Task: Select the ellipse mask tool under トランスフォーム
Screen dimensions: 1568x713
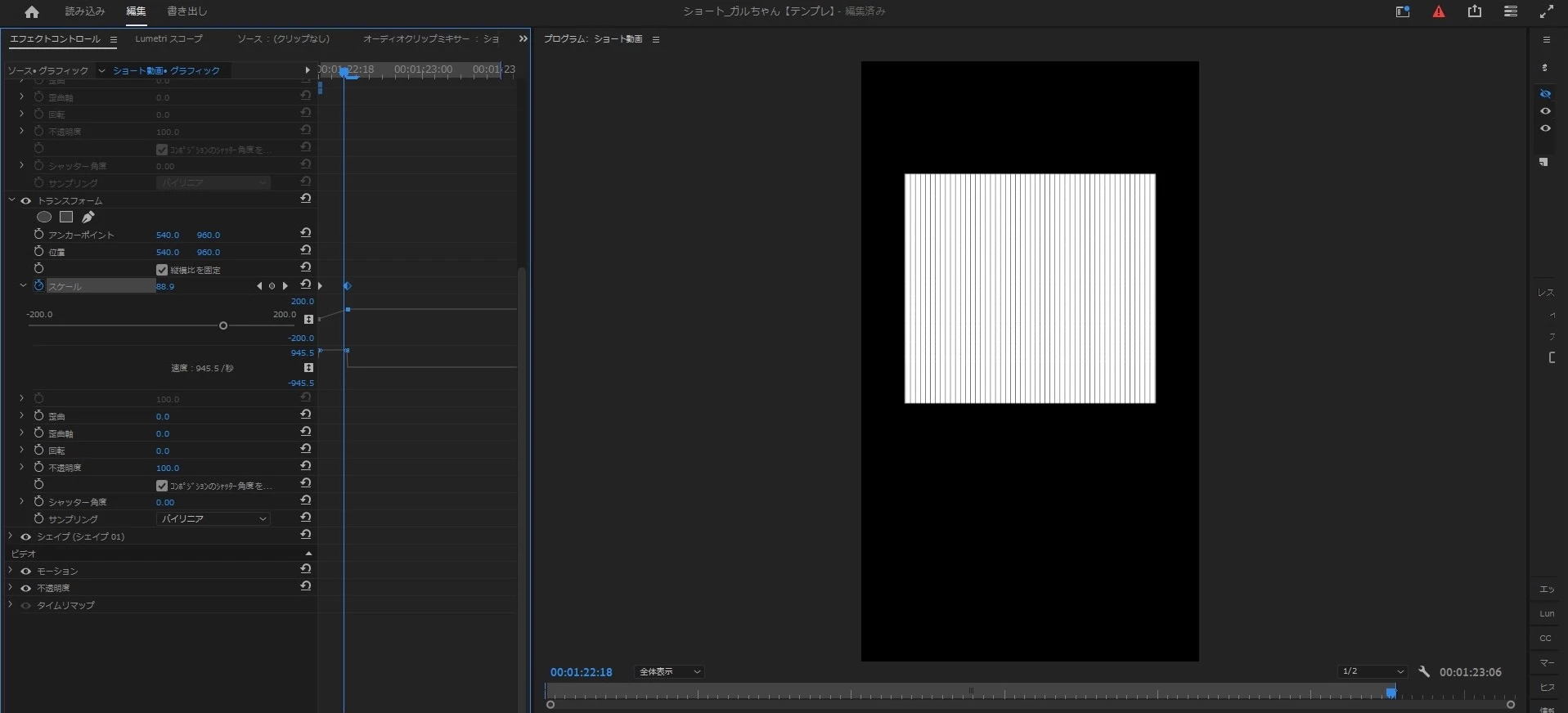Action: point(44,217)
